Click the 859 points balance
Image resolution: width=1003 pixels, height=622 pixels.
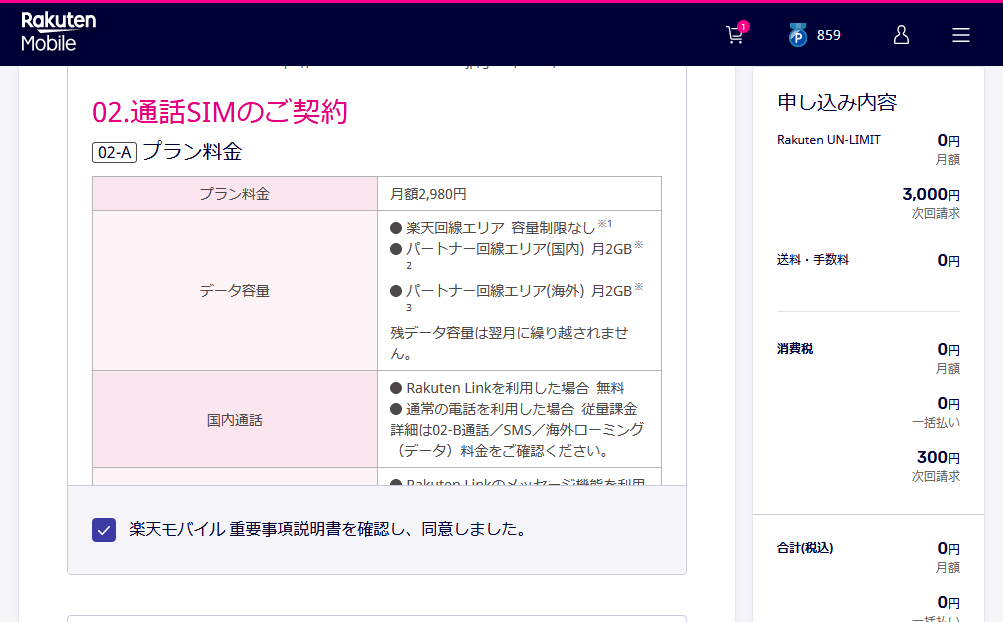(x=828, y=35)
